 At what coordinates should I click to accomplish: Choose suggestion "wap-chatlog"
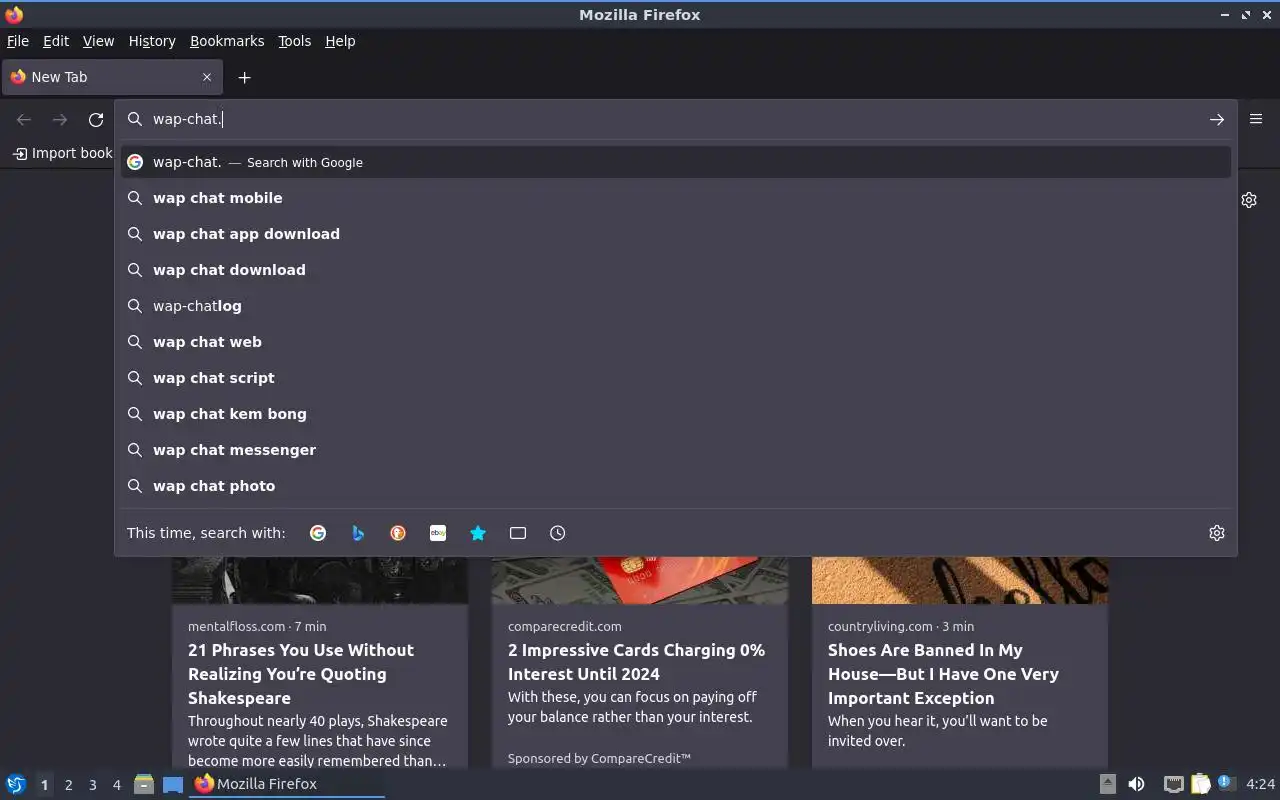pos(676,306)
